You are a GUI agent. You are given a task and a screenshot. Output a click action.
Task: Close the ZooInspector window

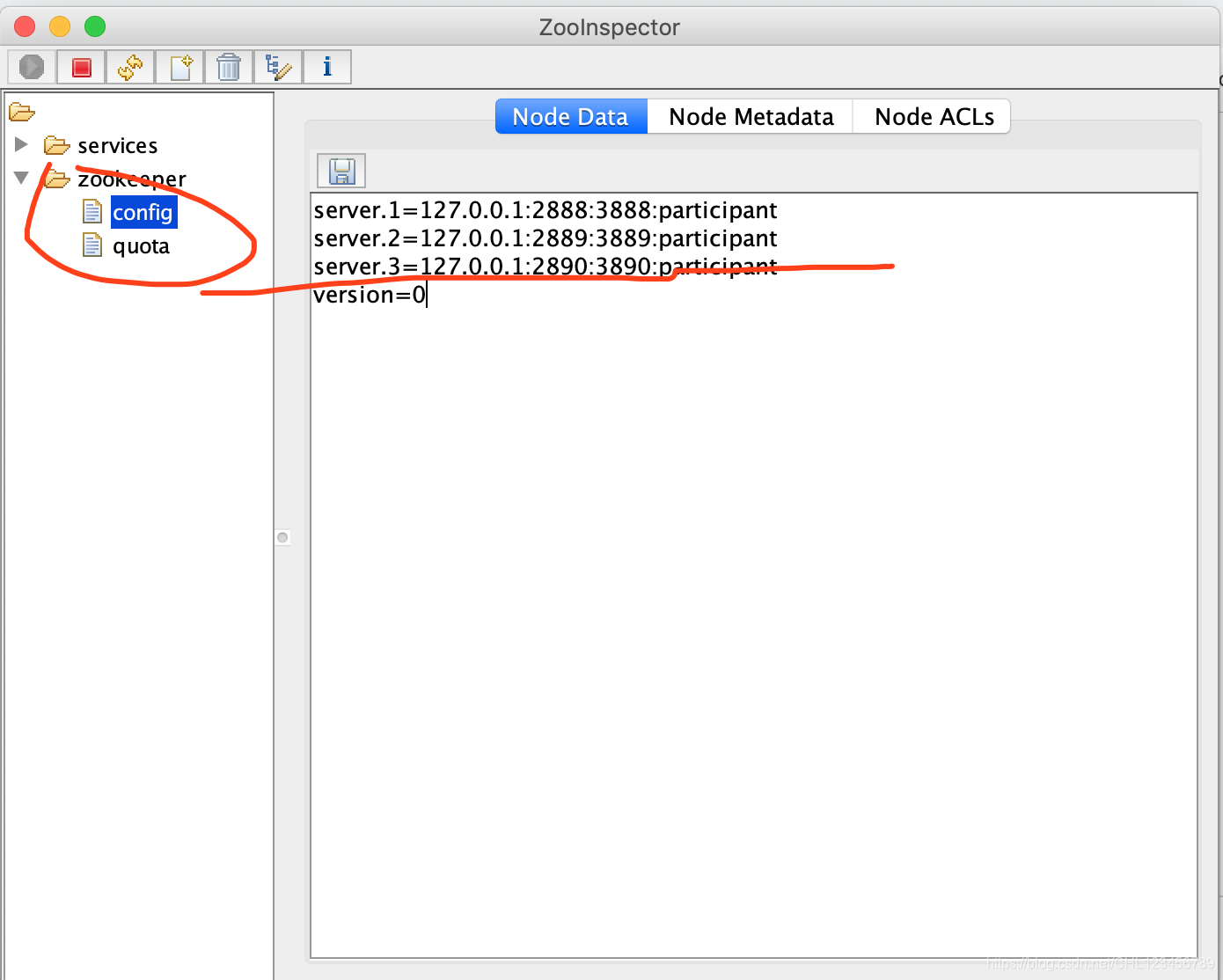tap(25, 26)
